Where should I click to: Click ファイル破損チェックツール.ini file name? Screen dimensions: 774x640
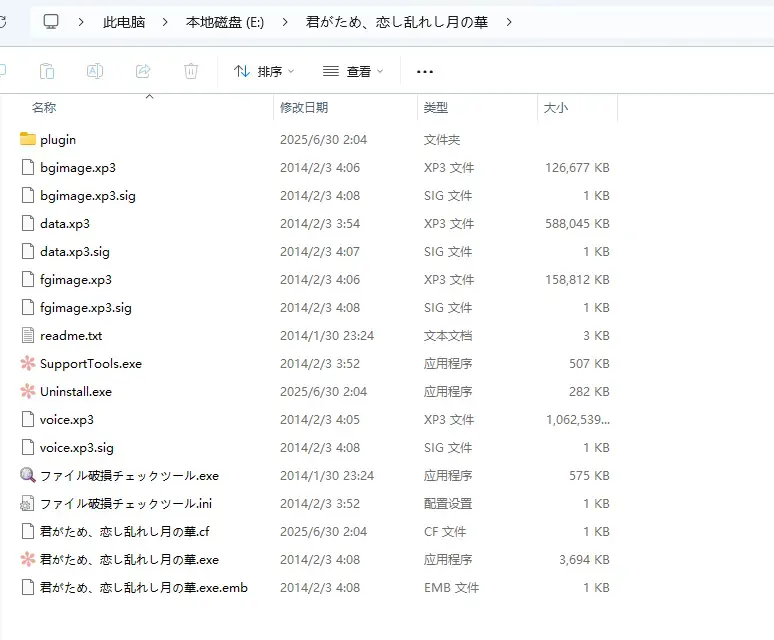point(126,503)
